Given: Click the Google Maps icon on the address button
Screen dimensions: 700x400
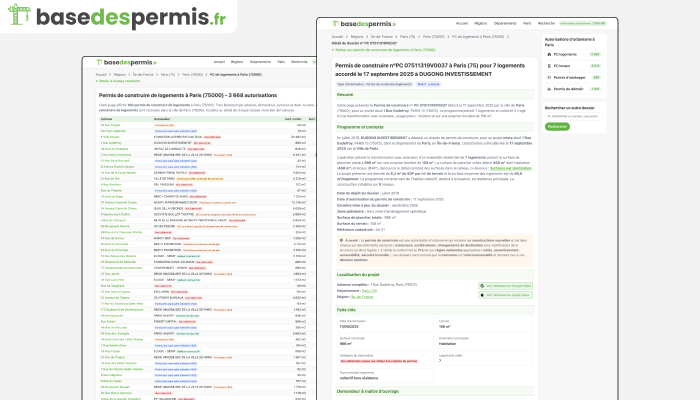Looking at the screenshot, I should pyautogui.click(x=482, y=286).
